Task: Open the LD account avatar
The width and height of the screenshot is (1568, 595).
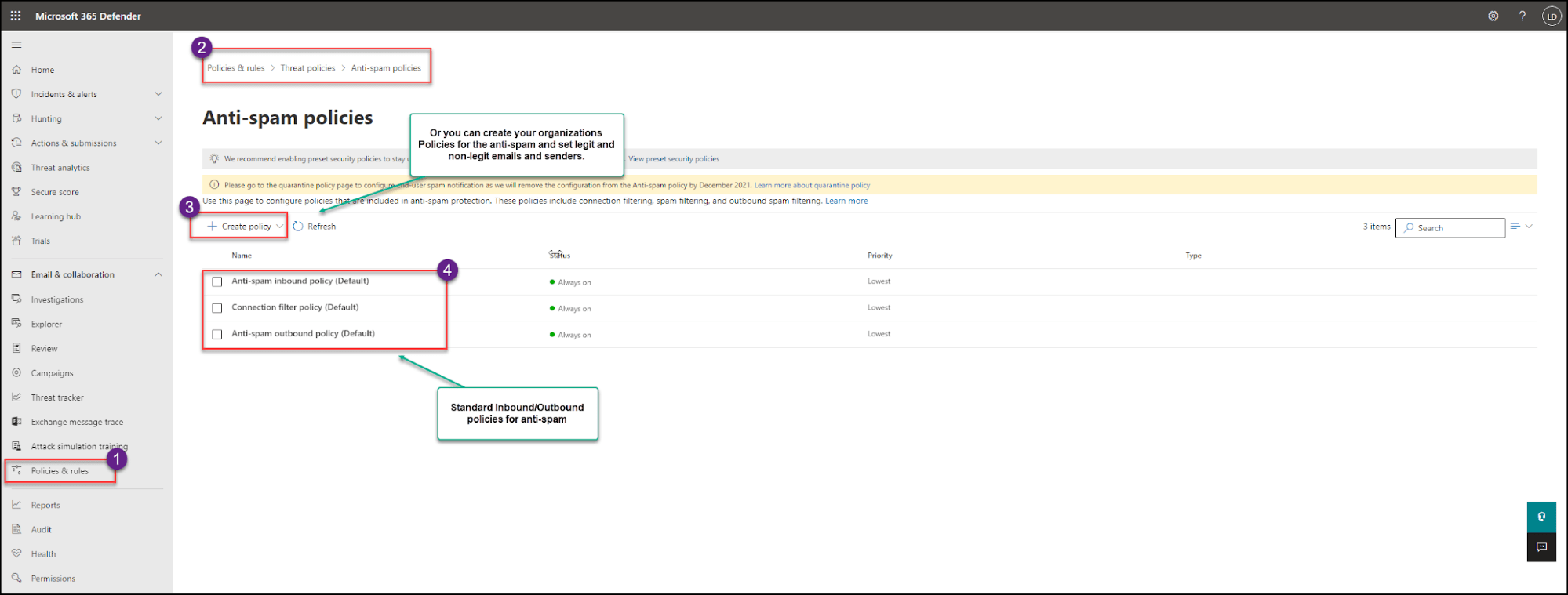Action: (1552, 16)
